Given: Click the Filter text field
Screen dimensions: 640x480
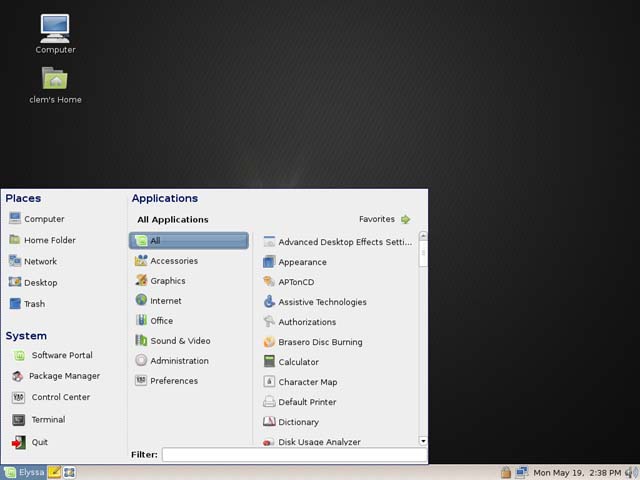Looking at the screenshot, I should [294, 454].
